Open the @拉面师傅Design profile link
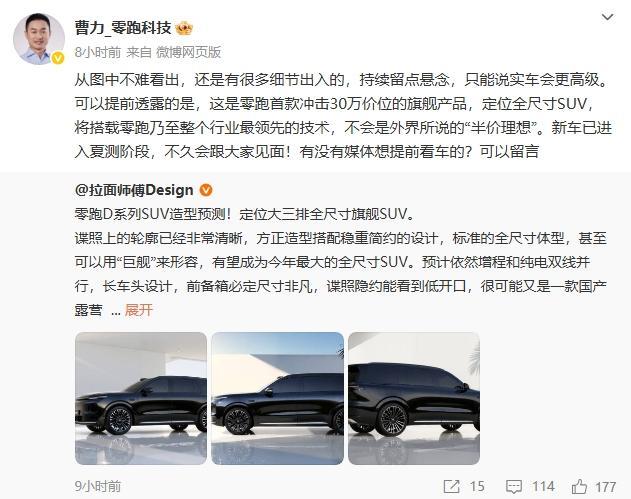This screenshot has width=631, height=499. click(134, 190)
